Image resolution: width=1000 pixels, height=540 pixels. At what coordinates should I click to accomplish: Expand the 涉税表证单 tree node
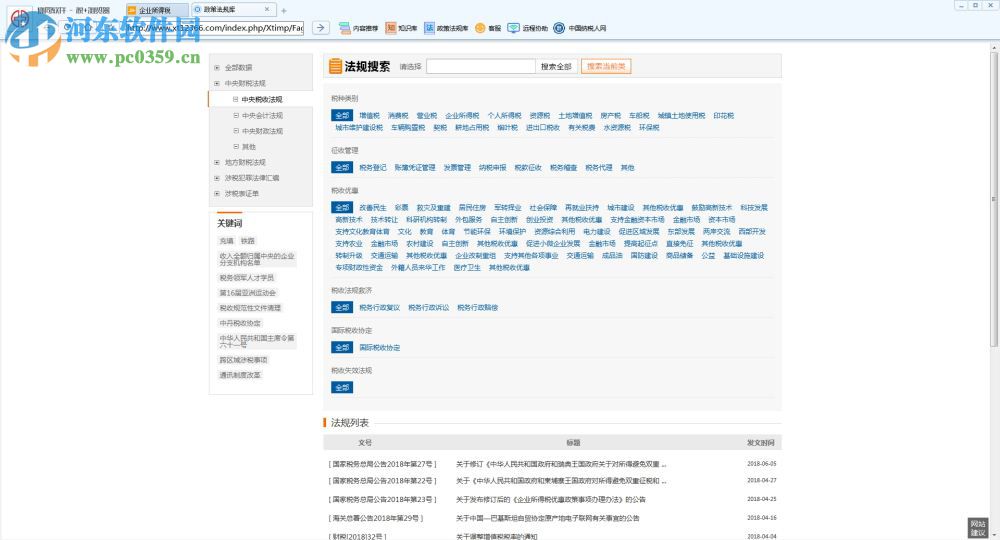[217, 193]
